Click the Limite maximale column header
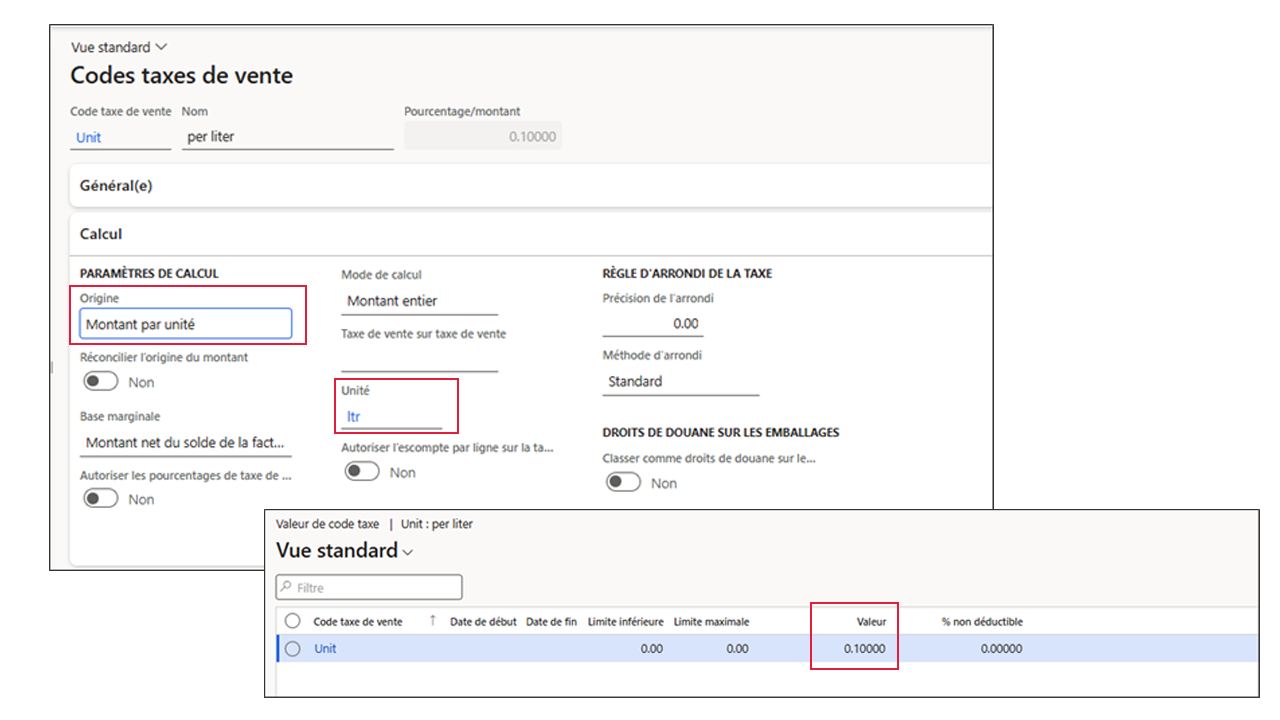The image size is (1280, 720). (711, 622)
